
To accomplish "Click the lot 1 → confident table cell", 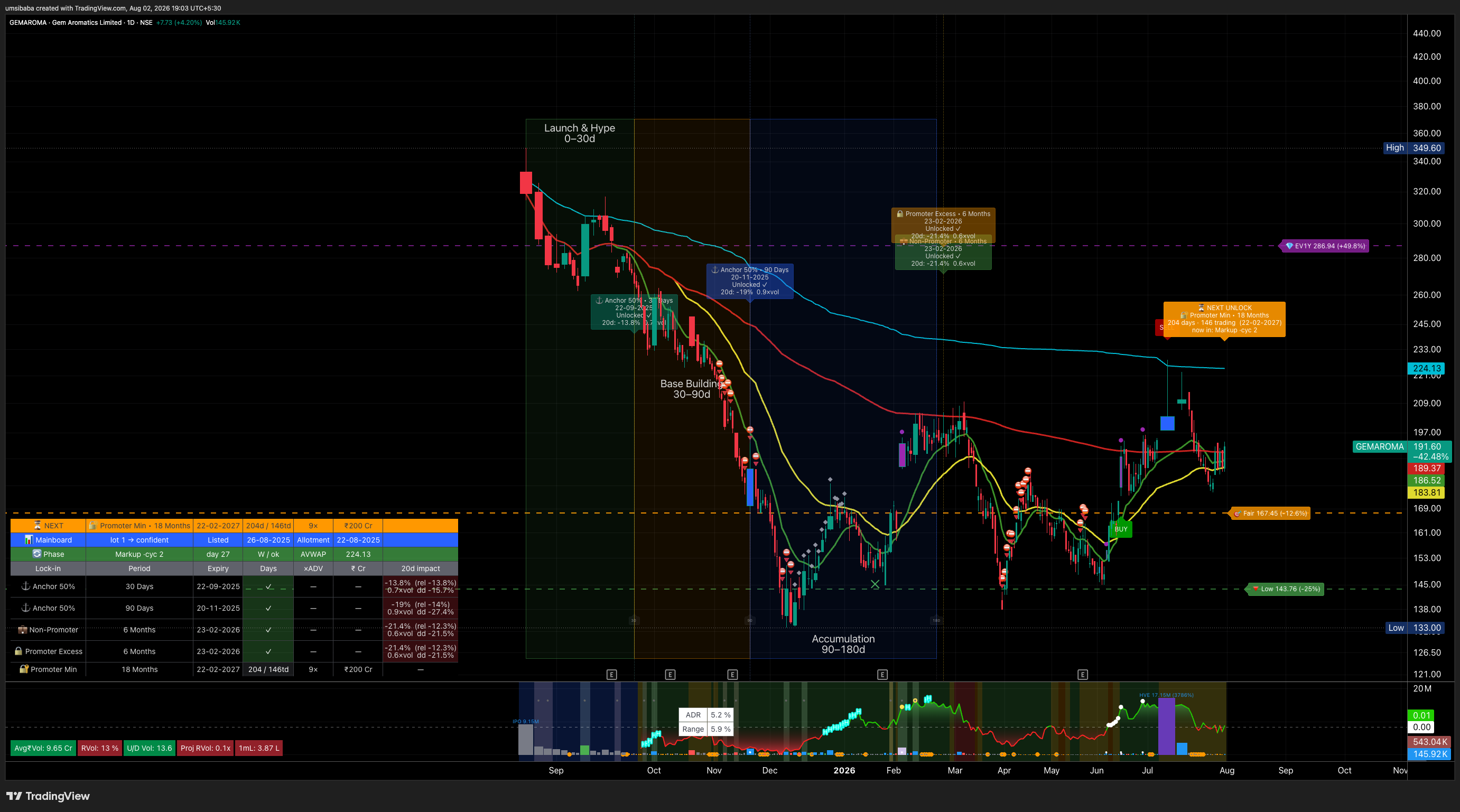I will point(140,540).
